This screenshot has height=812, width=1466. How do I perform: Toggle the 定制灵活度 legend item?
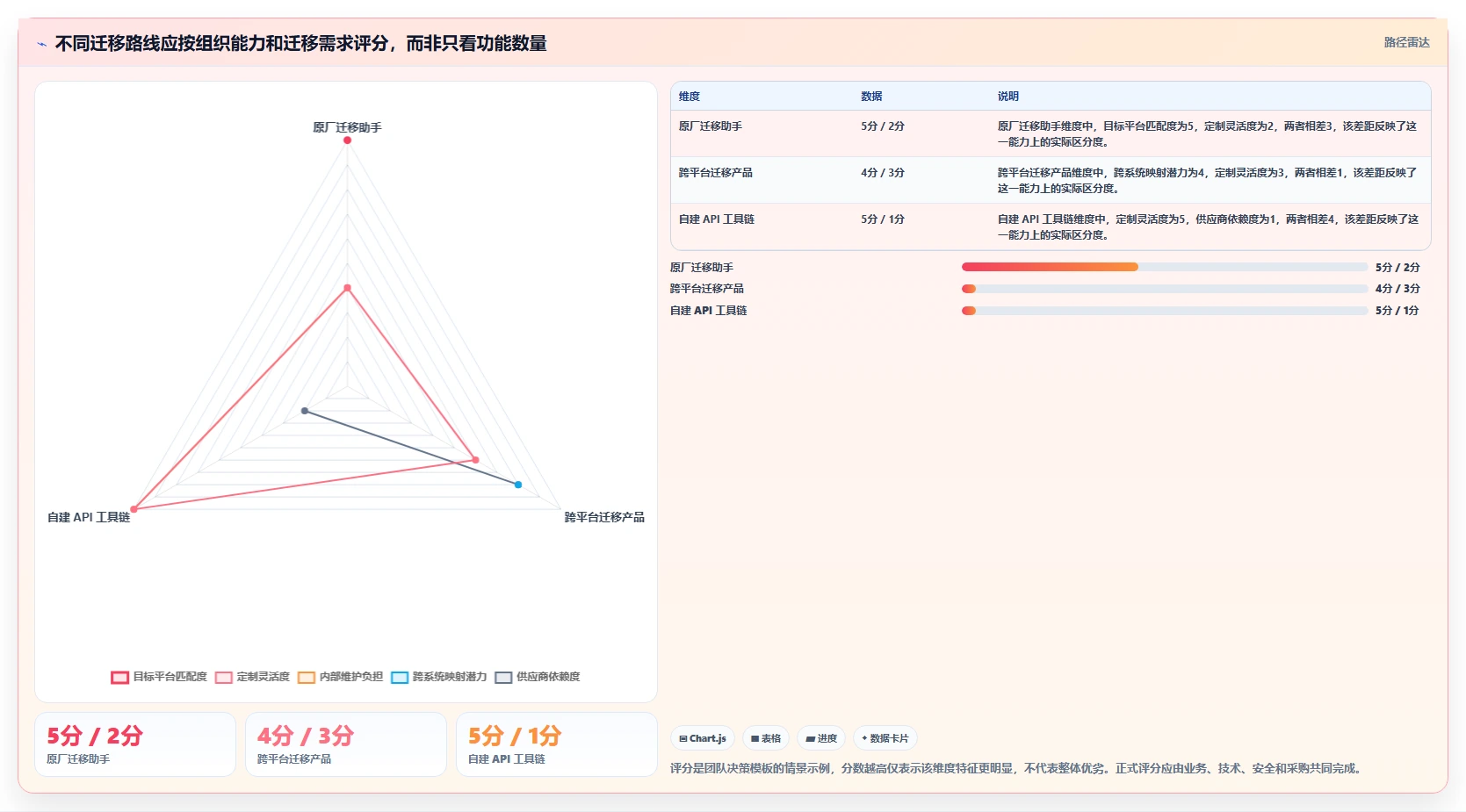point(252,677)
